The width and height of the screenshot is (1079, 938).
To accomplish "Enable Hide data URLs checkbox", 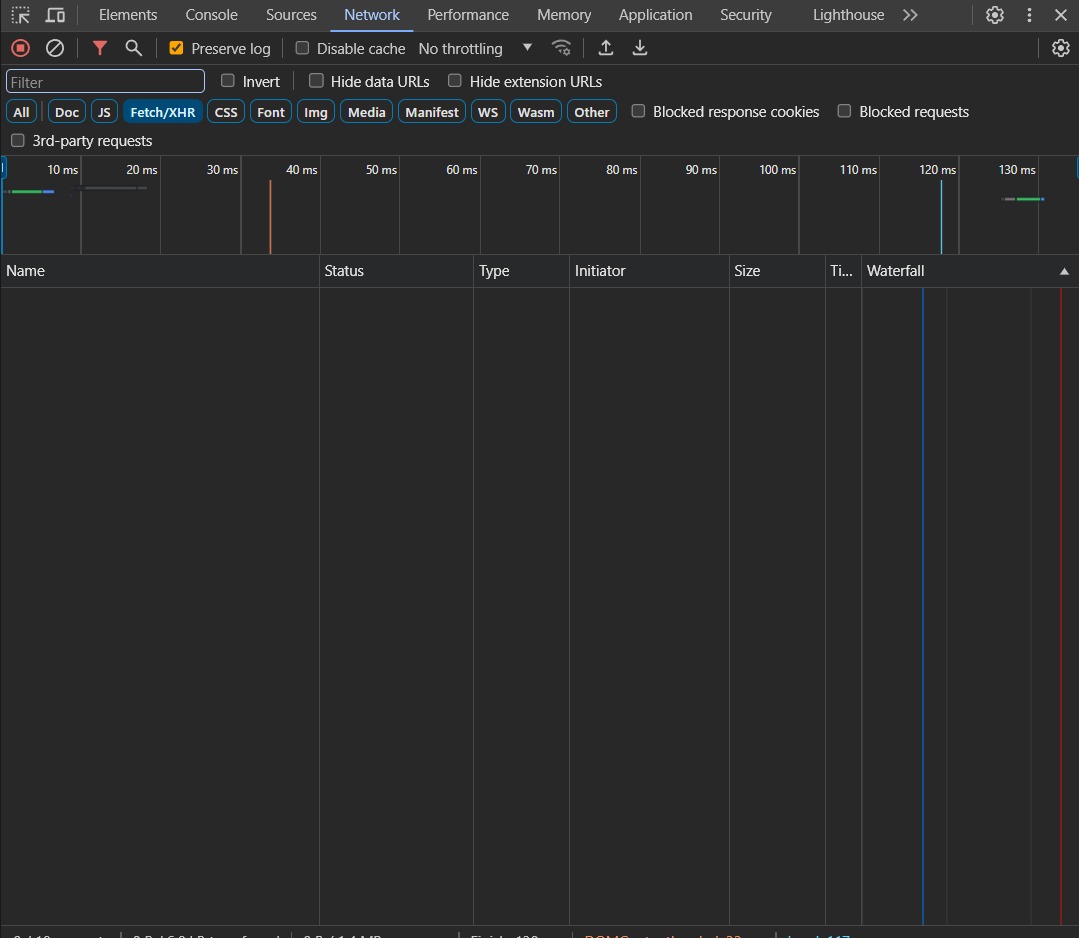I will click(316, 81).
